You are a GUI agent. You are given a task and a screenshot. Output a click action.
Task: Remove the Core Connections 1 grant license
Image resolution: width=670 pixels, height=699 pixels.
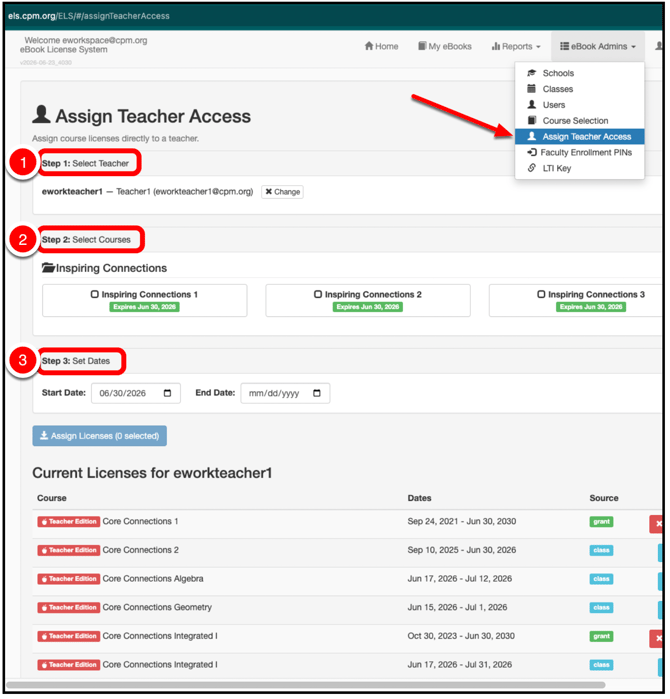(658, 526)
